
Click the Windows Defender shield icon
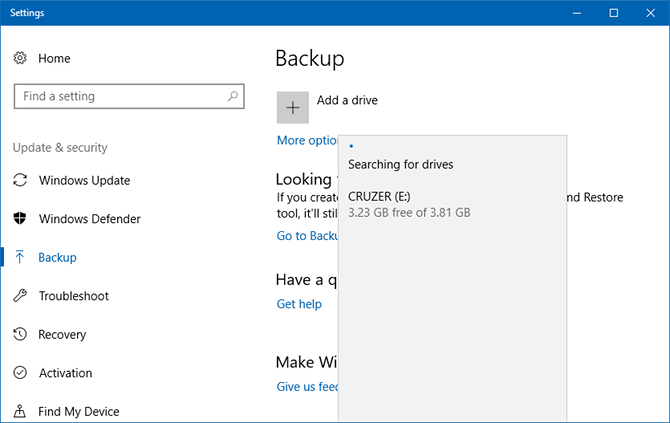20,219
